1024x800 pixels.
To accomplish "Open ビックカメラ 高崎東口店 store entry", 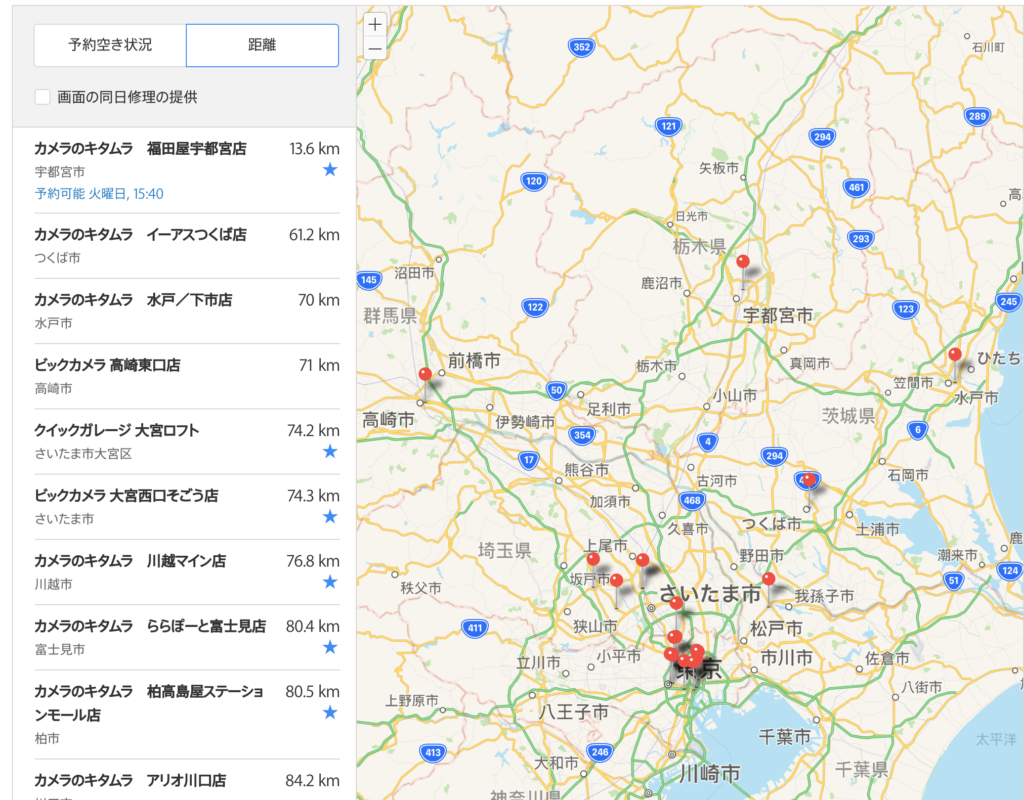I will (187, 377).
